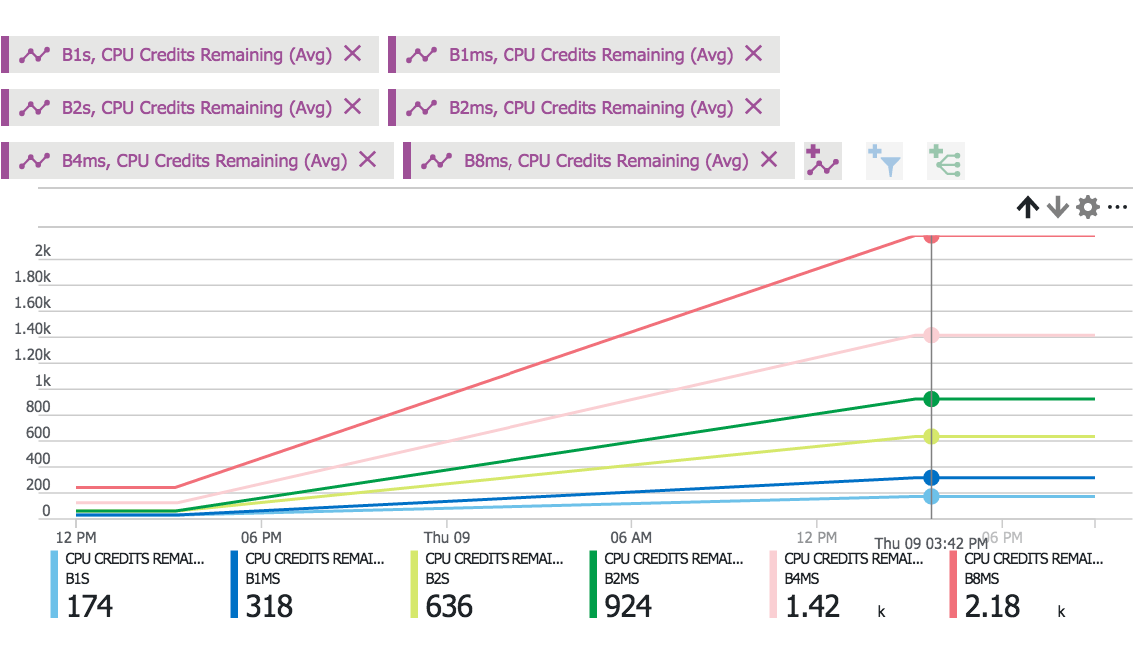Remove the B4ms CPU Credits metric

coord(367,160)
